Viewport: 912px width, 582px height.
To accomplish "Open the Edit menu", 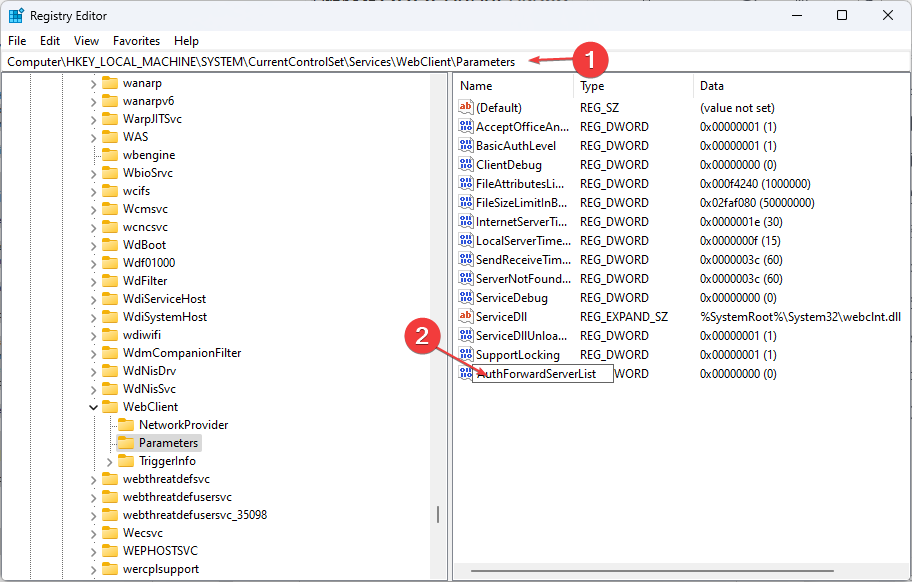I will tap(50, 41).
